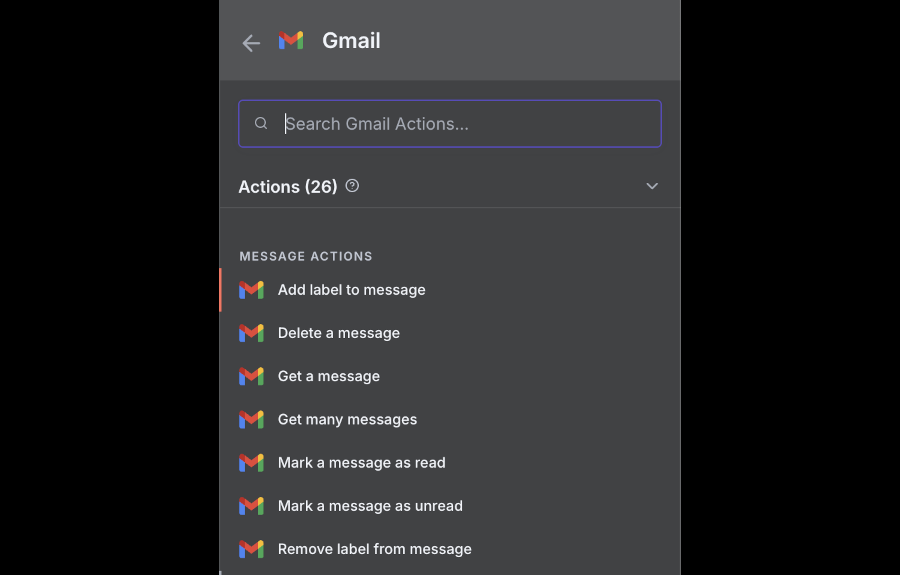Pick the Get a message action
The height and width of the screenshot is (575, 900).
click(x=450, y=376)
